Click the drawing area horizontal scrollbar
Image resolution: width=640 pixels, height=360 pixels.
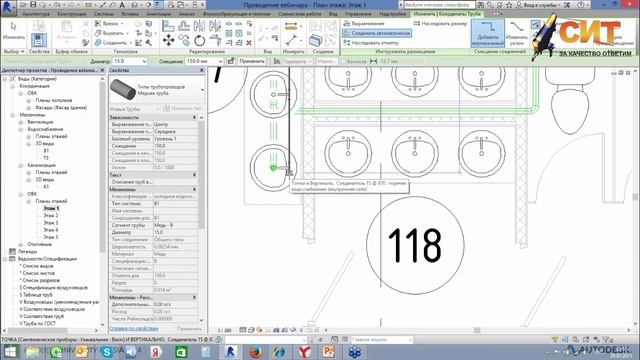click(477, 330)
